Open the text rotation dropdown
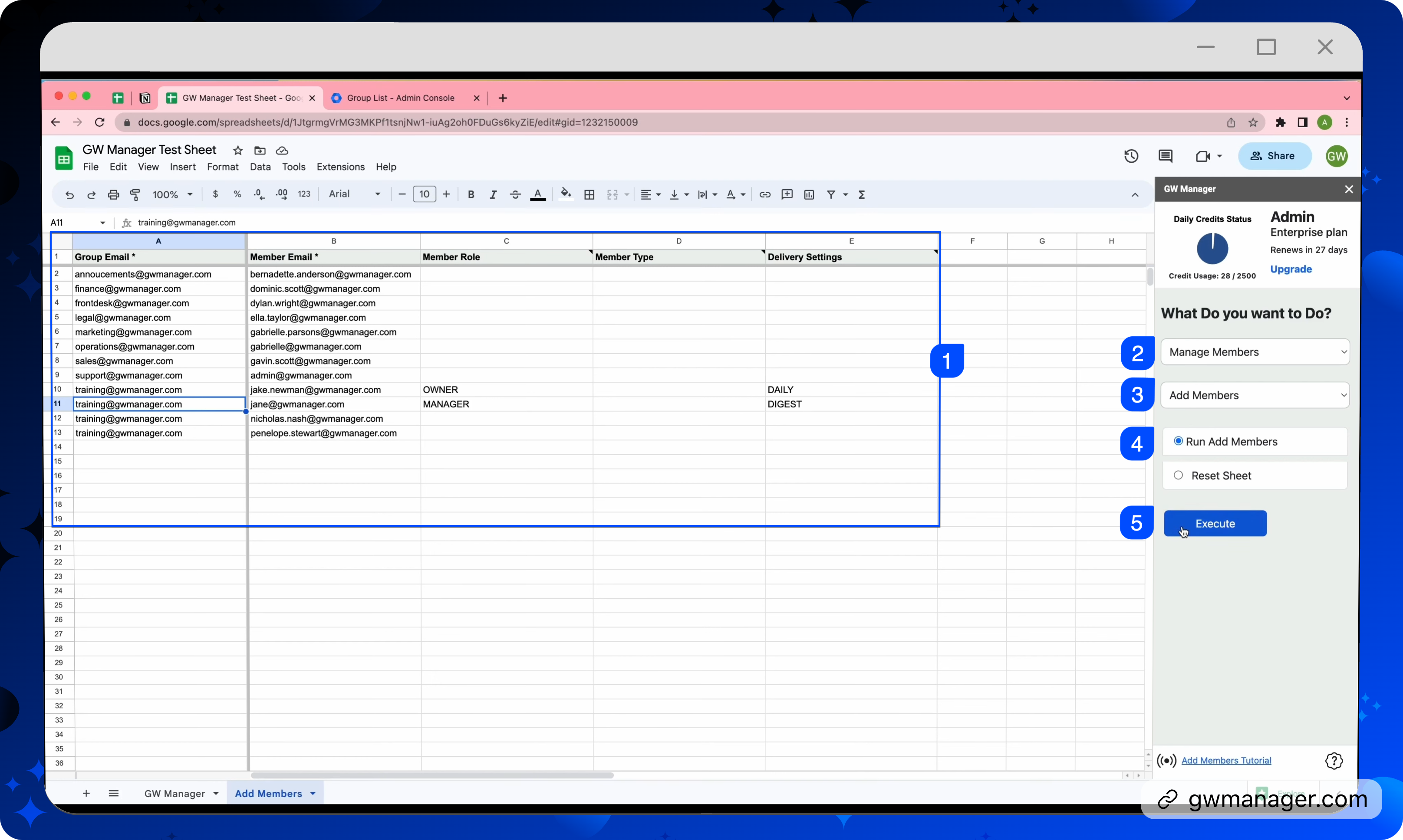The width and height of the screenshot is (1403, 840). (x=735, y=194)
